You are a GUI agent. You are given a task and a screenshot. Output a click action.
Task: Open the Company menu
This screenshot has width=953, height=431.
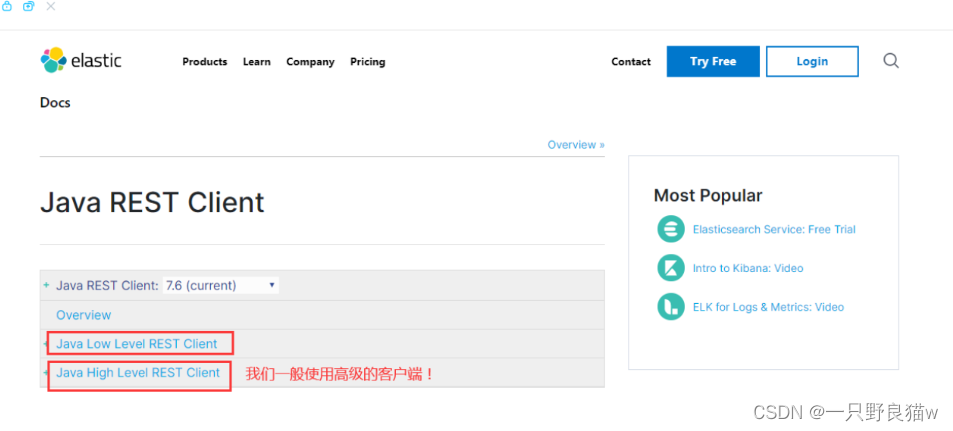point(311,61)
